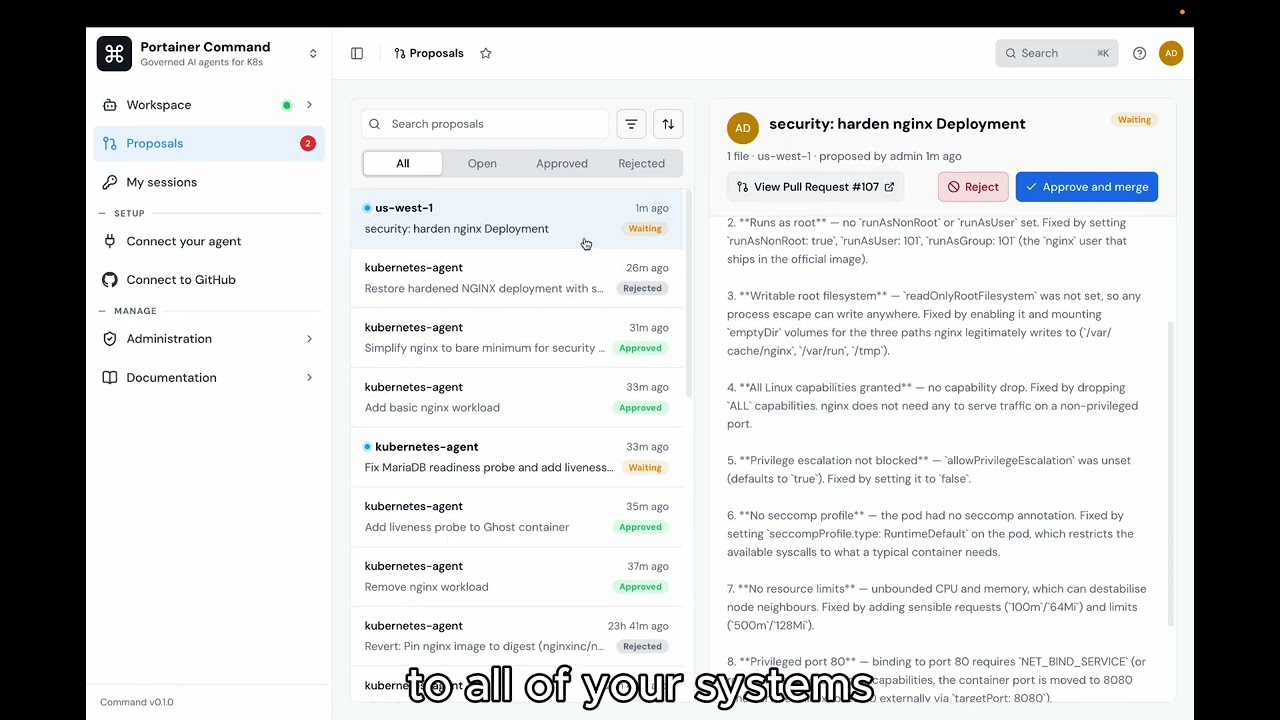Focus the top Search field
The image size is (1280, 720).
pyautogui.click(x=1057, y=54)
